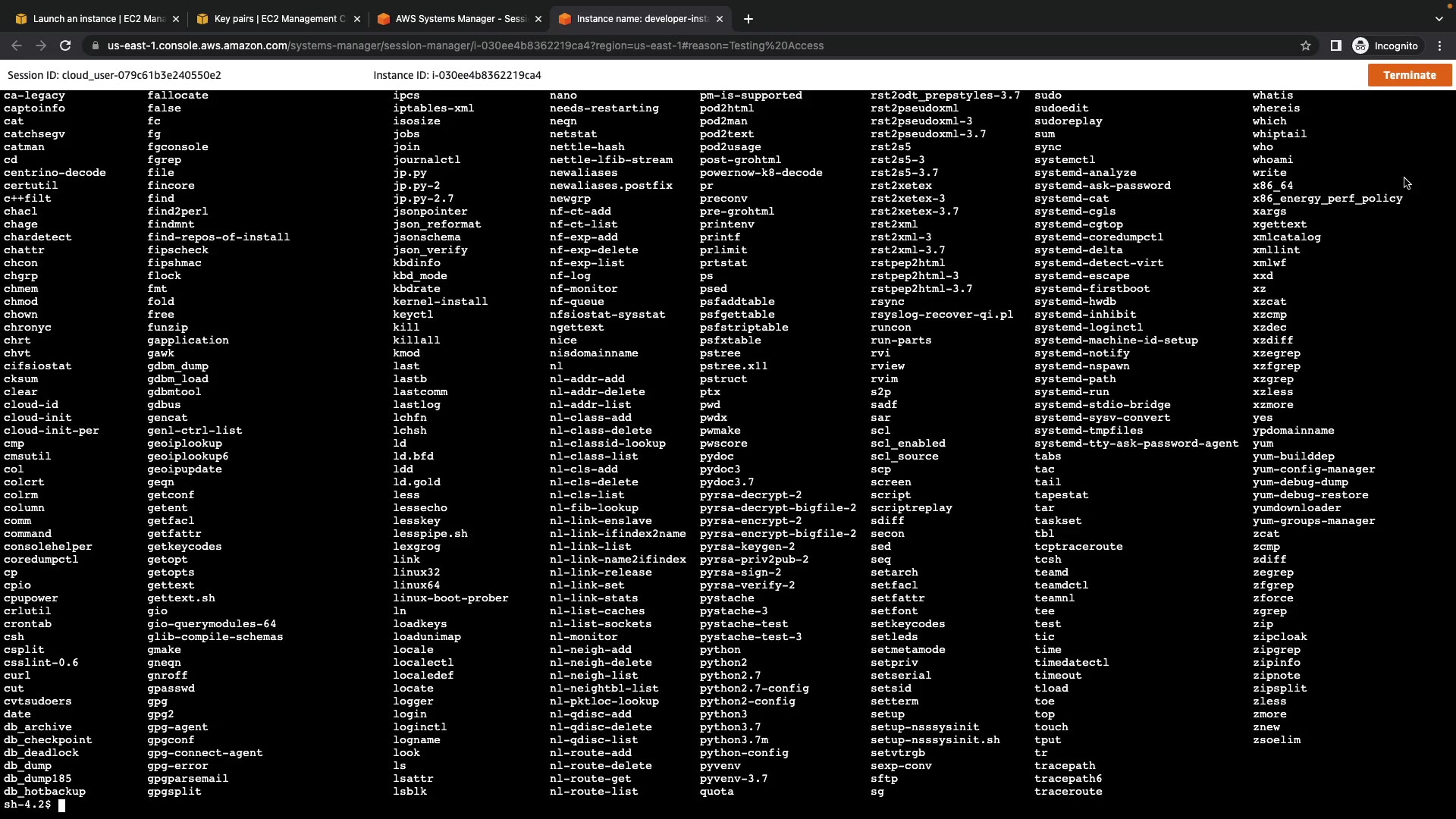Bookmark this page with the star icon

pos(1305,45)
